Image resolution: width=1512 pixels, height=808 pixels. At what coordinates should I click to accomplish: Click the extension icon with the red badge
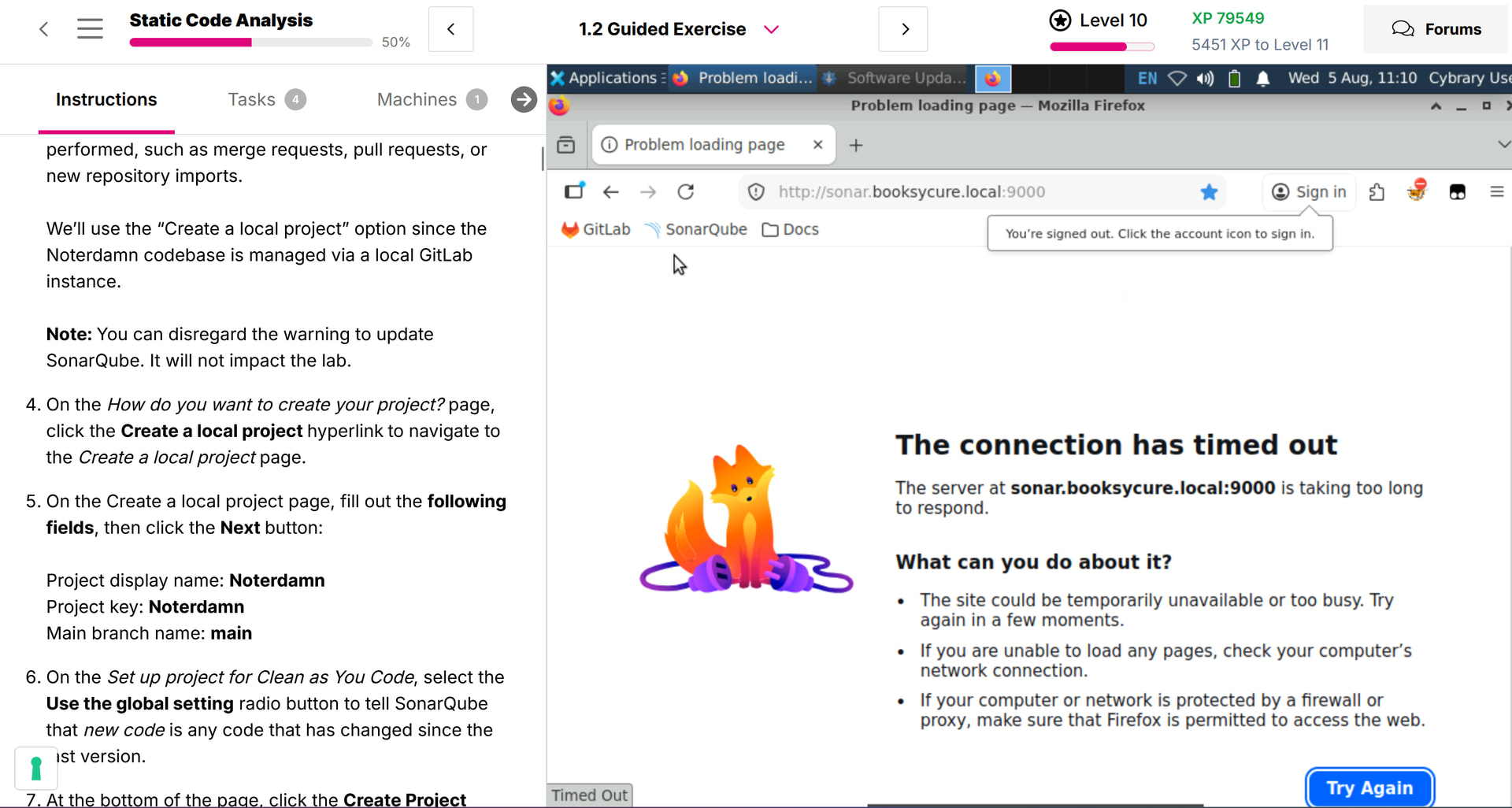pos(1417,191)
